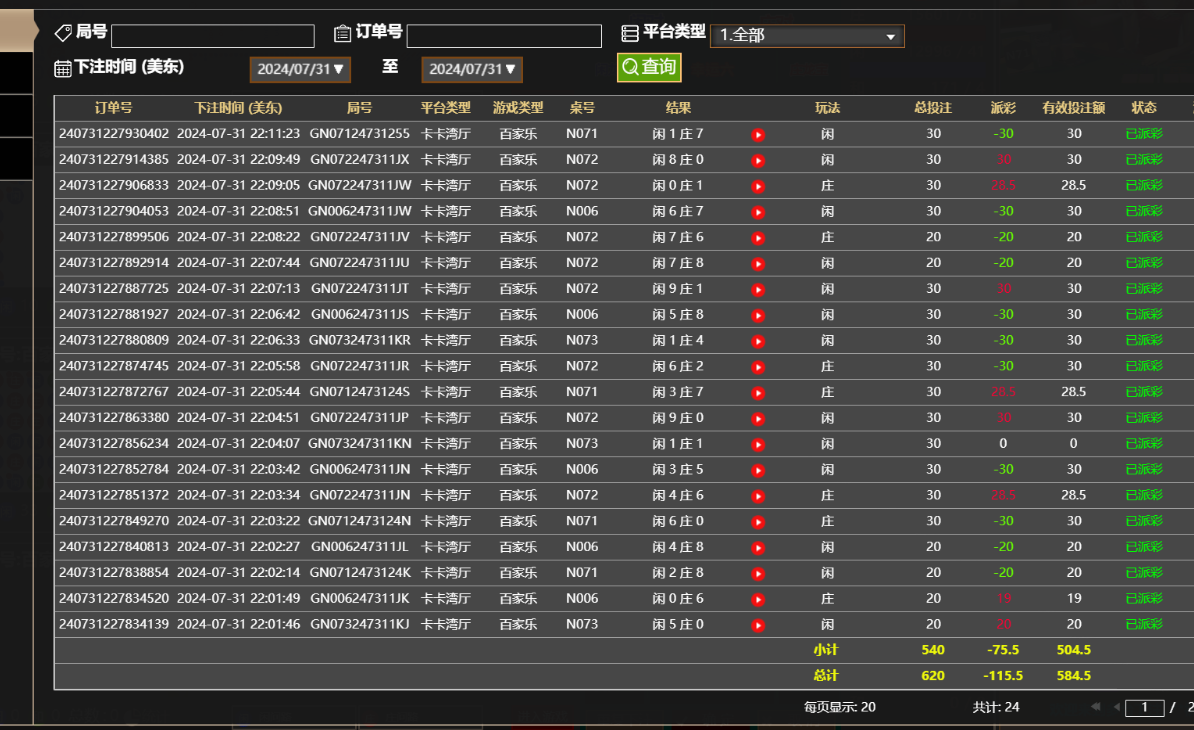Click replay icon for order 240731227887725
The image size is (1194, 730).
pyautogui.click(x=758, y=290)
